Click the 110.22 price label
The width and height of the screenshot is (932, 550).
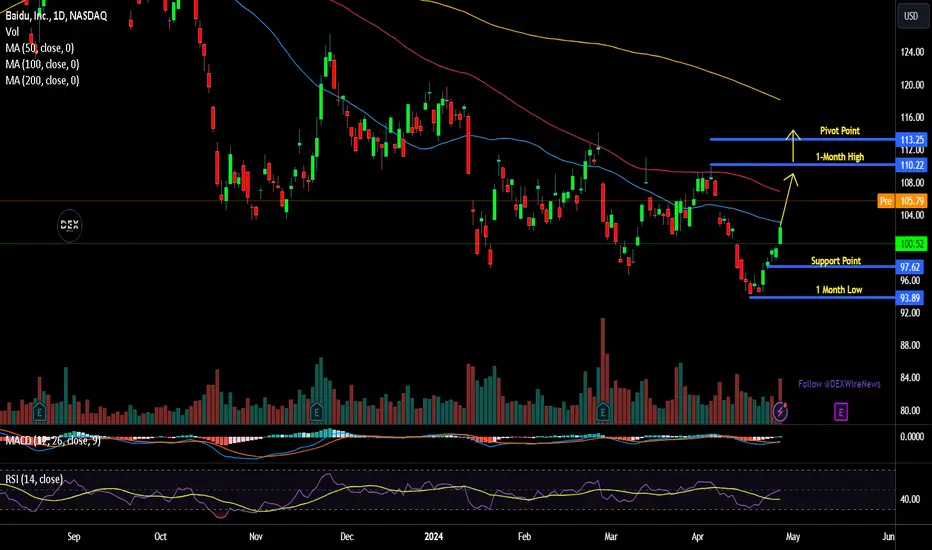pos(911,165)
